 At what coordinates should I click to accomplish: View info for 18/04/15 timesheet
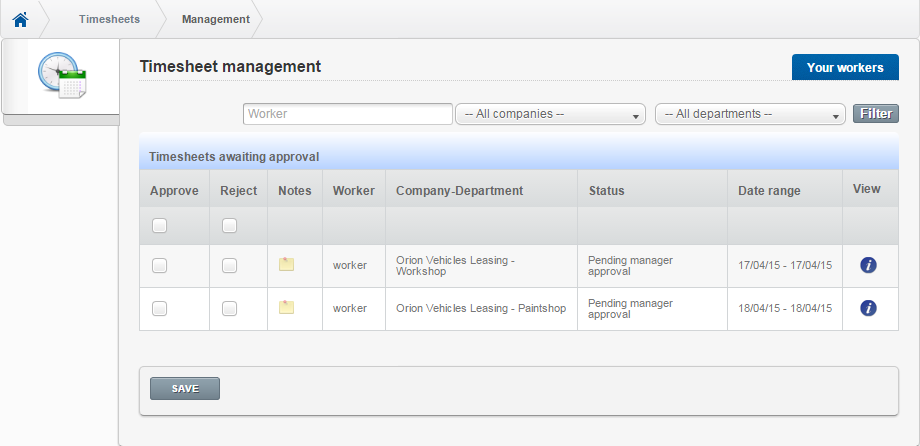(x=868, y=308)
